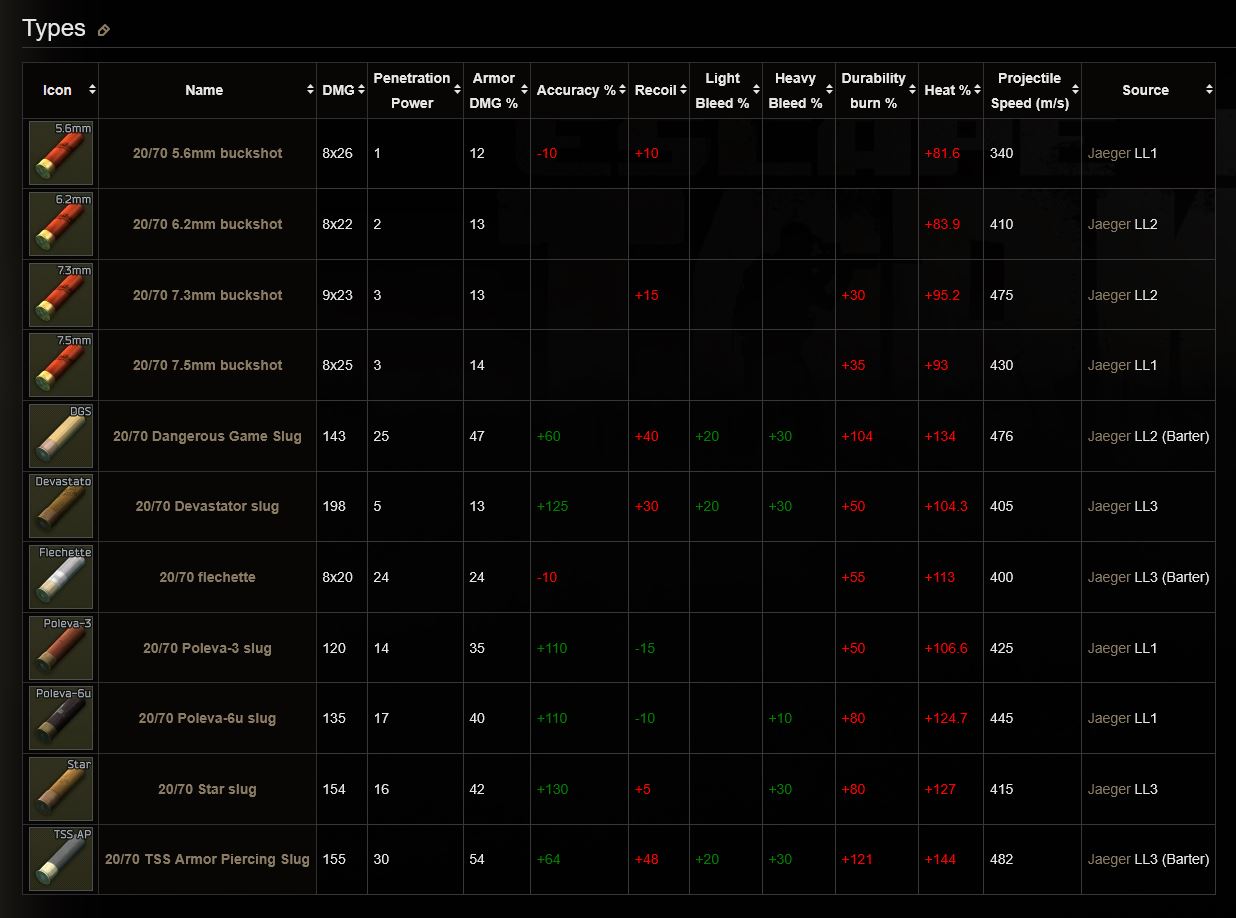Sort by Light Bleed % header

pyautogui.click(x=726, y=90)
